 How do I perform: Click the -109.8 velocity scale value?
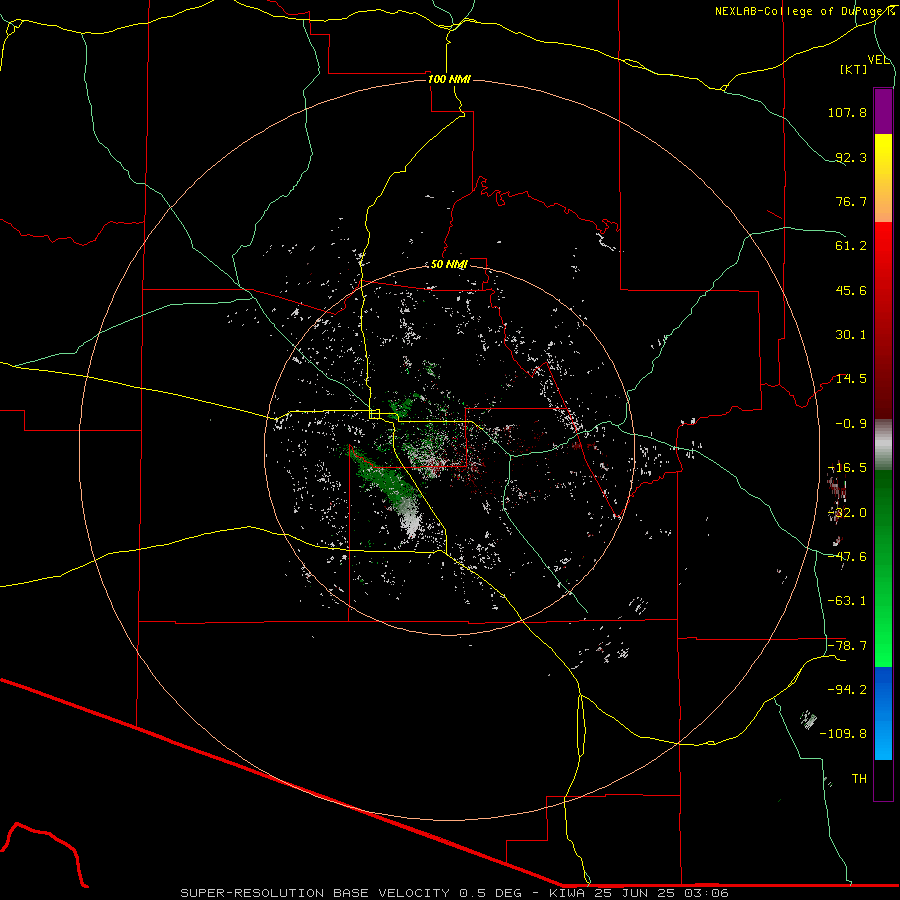click(x=843, y=734)
